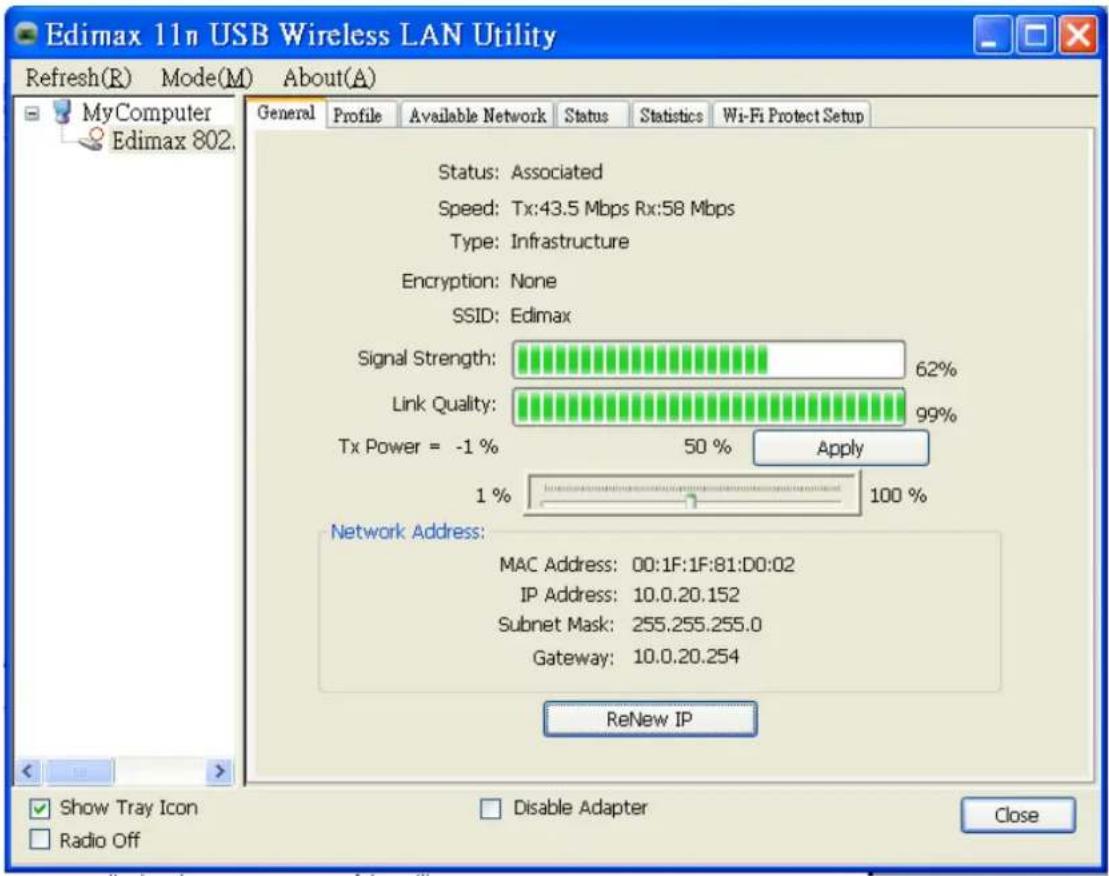1109x876 pixels.
Task: Uncheck the Show Tray Icon checkbox
Action: pos(40,808)
